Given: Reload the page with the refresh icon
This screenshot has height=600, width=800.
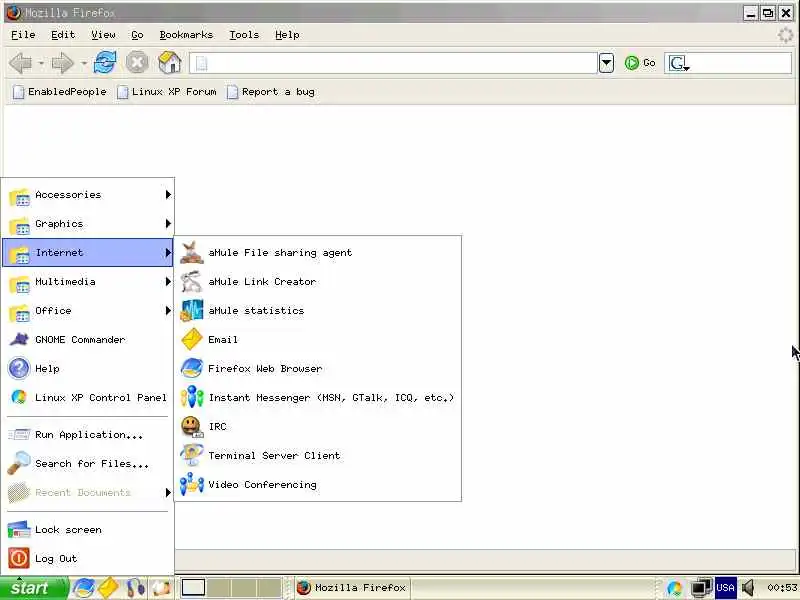Looking at the screenshot, I should click(x=105, y=63).
